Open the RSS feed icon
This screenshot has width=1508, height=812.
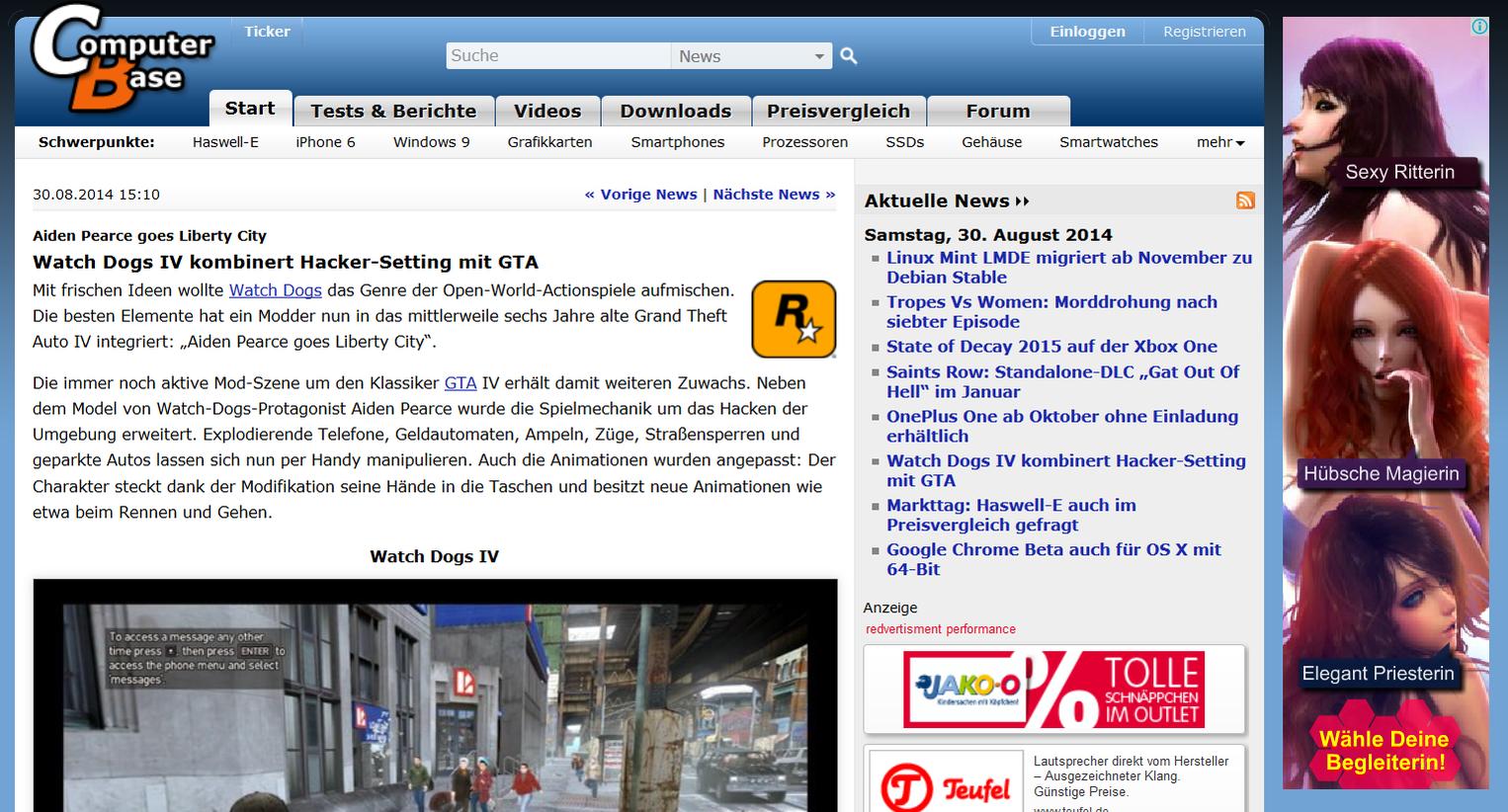1245,201
